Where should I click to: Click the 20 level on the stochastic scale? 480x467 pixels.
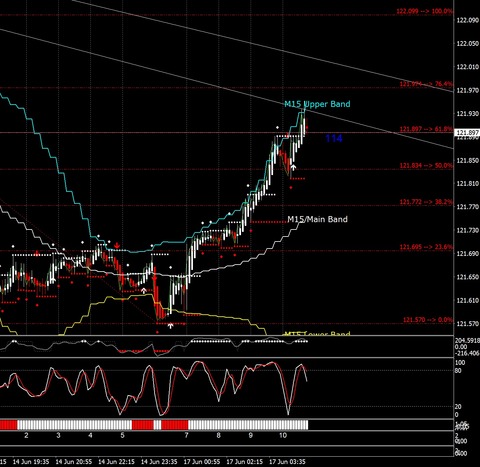pos(458,407)
